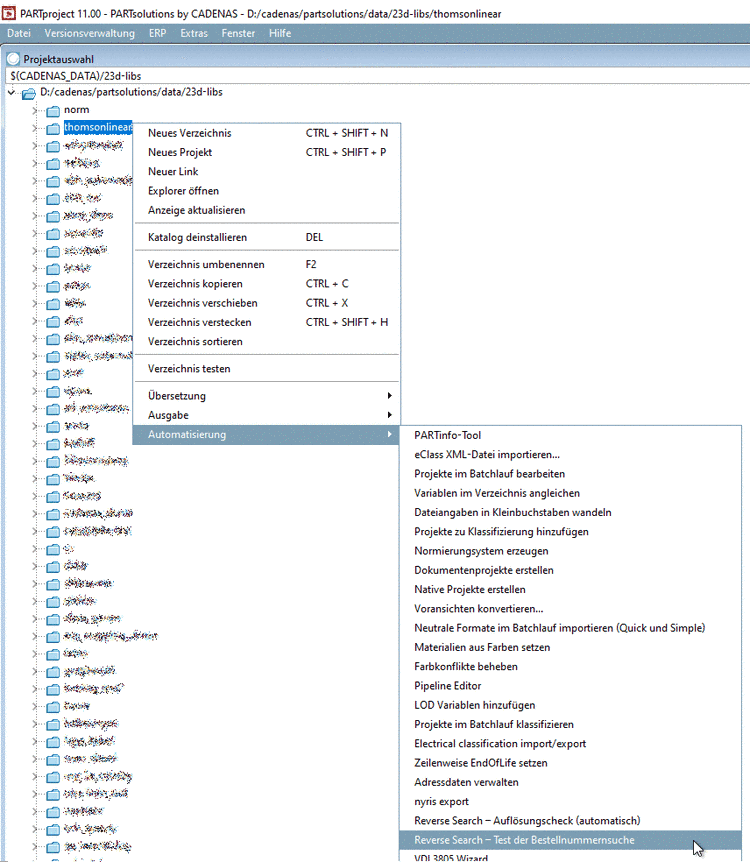Choose Native Projekte erstellen
This screenshot has width=750, height=862.
(x=570, y=589)
